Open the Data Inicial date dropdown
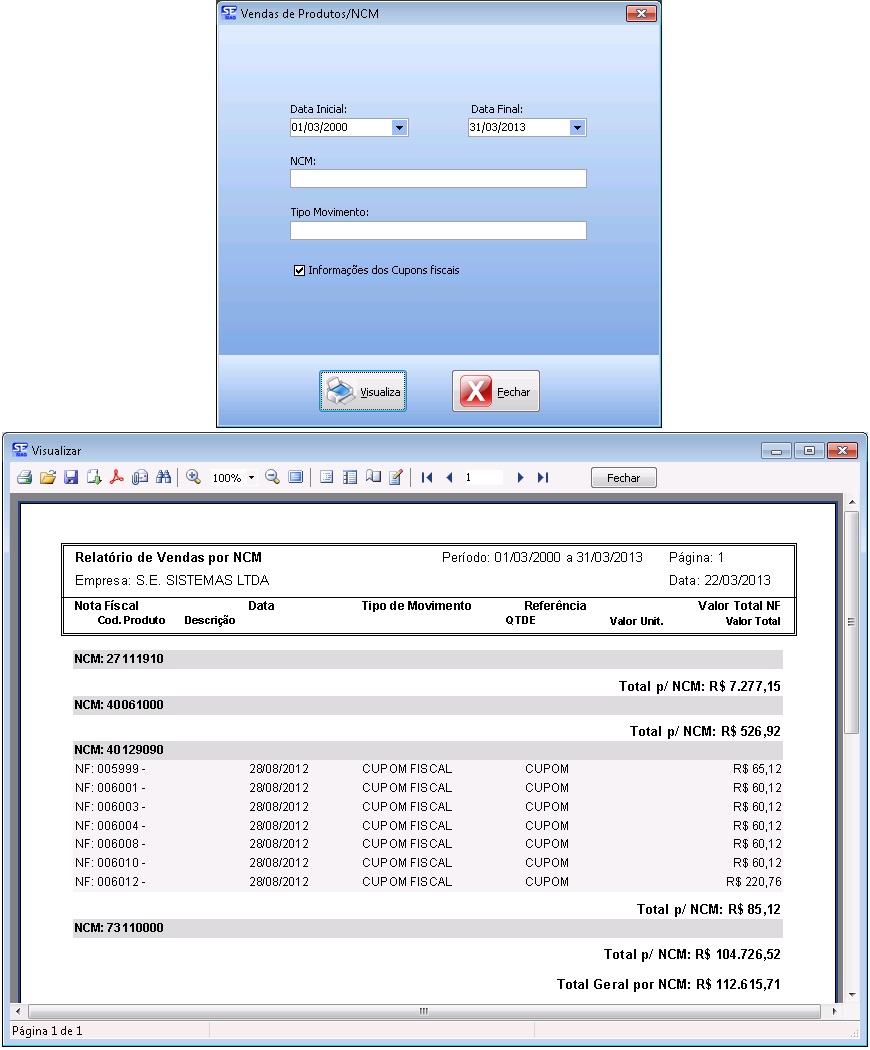Viewport: 870px width, 1050px height. pos(399,128)
